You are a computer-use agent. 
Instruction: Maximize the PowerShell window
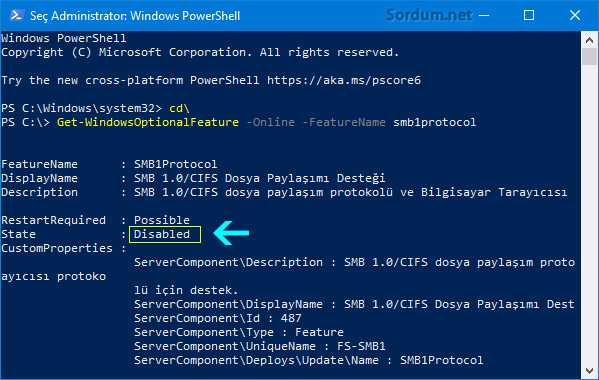[x=529, y=15]
